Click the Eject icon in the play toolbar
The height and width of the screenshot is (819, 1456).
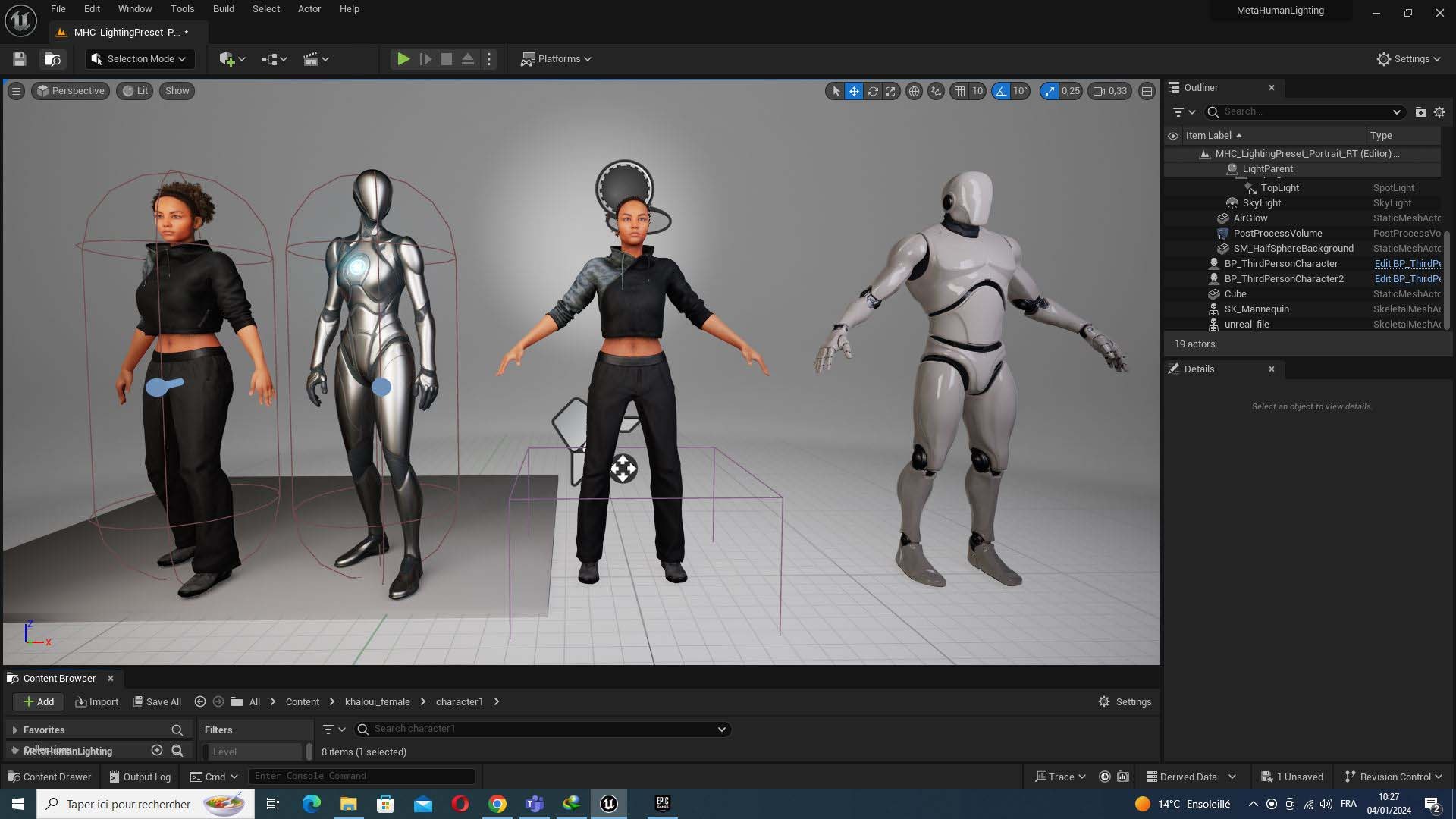(468, 59)
